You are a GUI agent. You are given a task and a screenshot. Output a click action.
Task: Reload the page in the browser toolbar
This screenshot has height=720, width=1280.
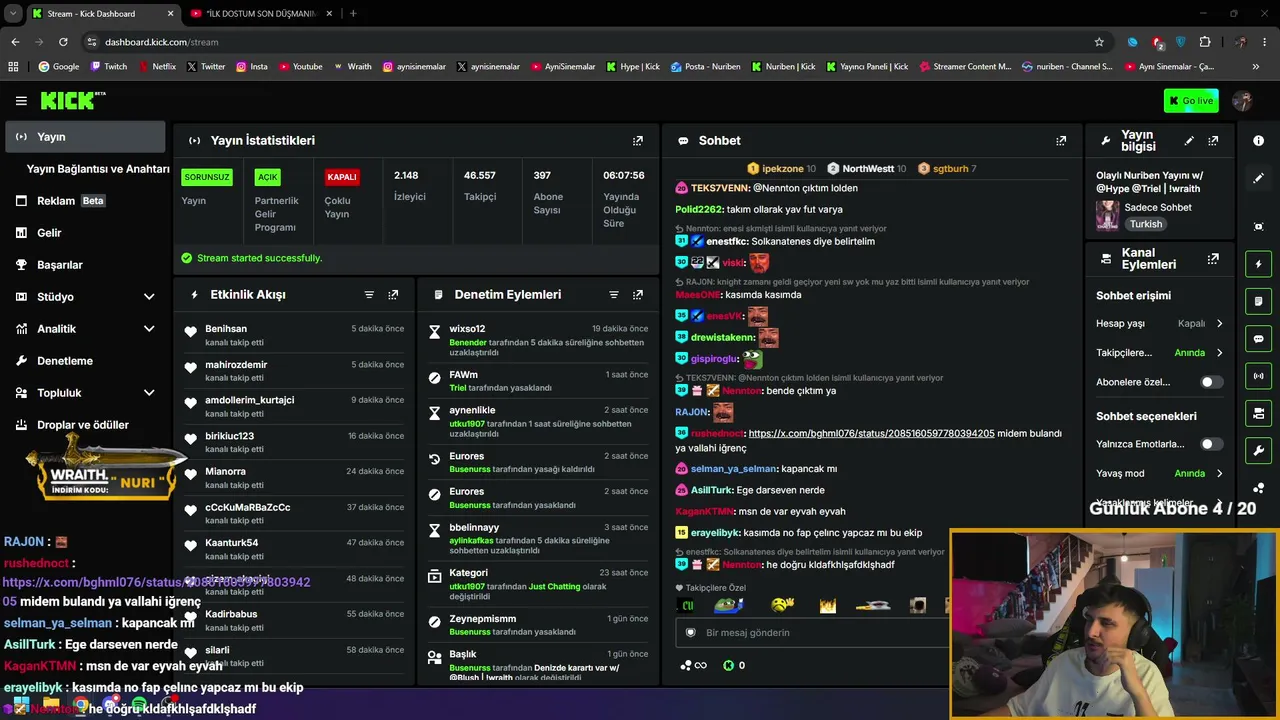pyautogui.click(x=63, y=42)
